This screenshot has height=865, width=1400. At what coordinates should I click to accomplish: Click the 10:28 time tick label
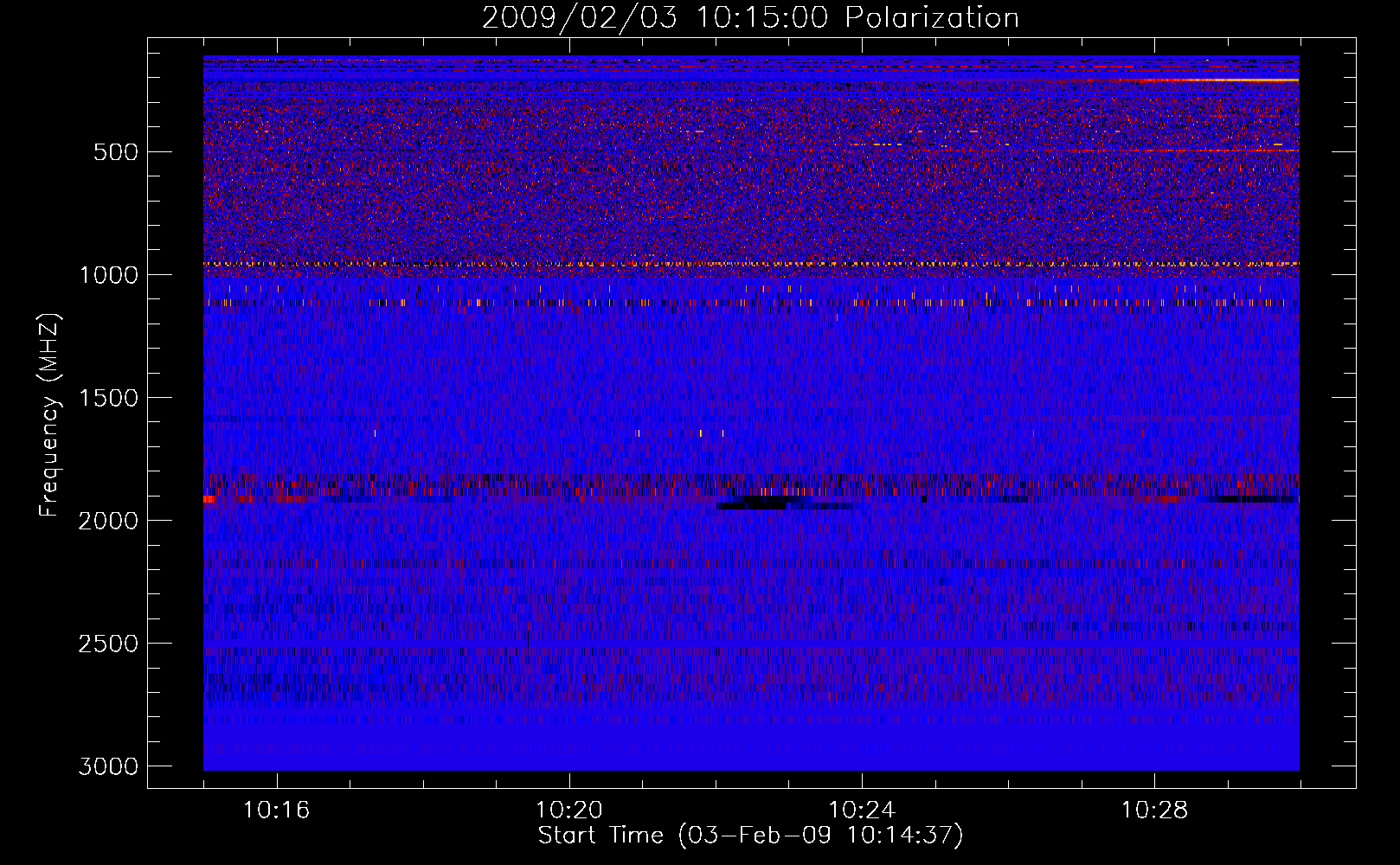click(1154, 811)
